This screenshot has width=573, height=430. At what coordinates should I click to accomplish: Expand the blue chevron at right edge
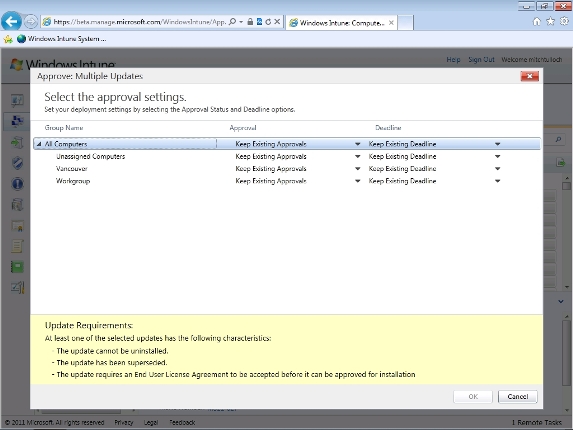[x=561, y=302]
